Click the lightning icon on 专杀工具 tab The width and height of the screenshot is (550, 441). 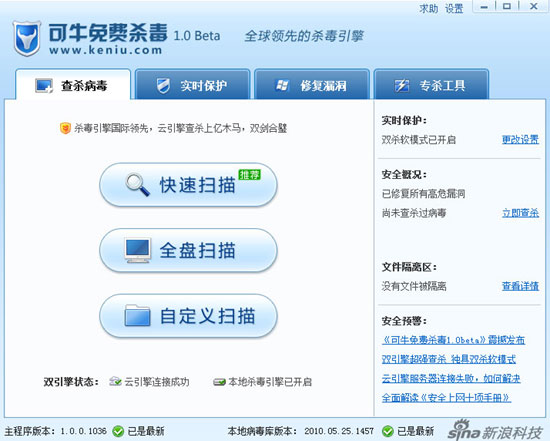402,85
